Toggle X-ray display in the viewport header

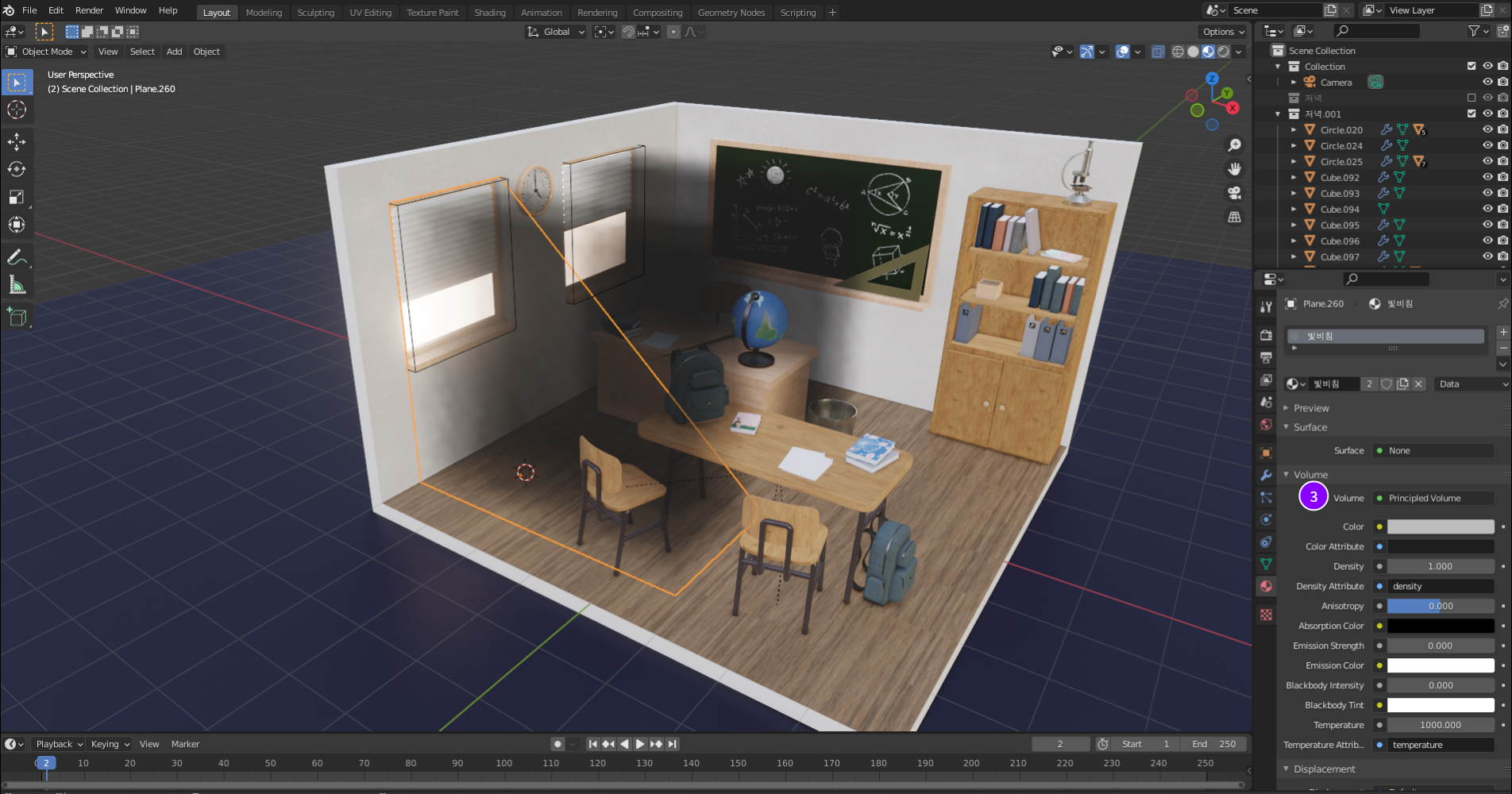coord(1158,52)
